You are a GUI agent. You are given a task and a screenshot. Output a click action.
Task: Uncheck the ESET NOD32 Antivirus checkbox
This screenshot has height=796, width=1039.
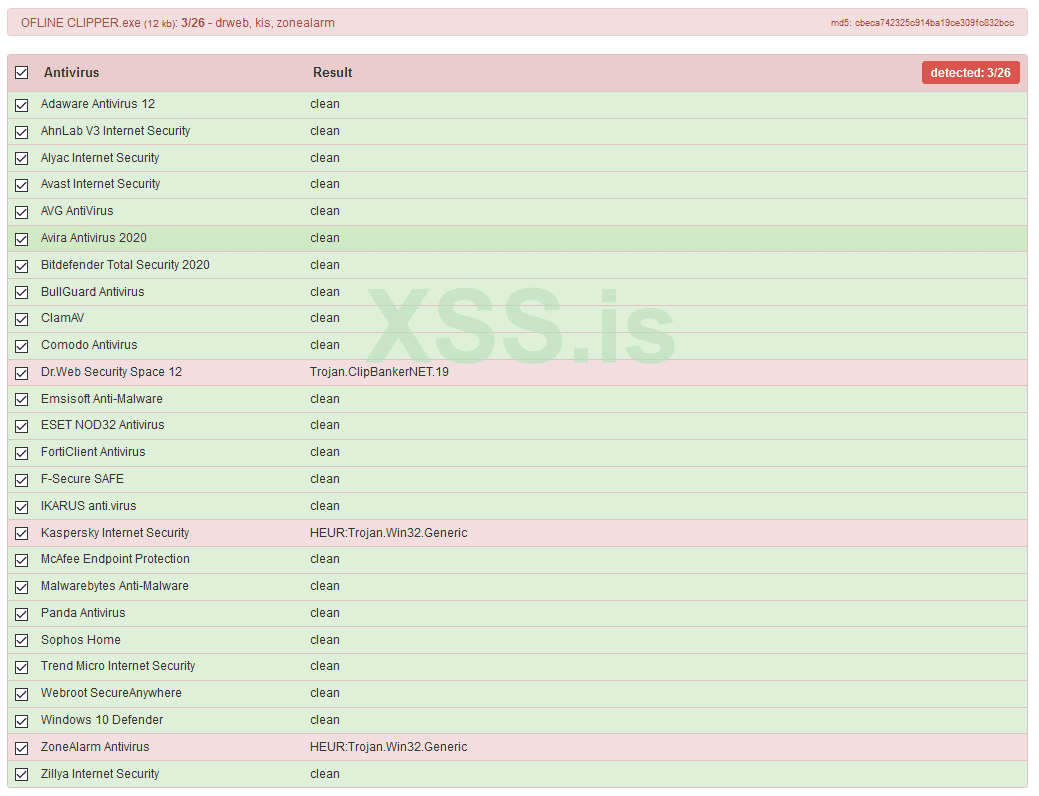tap(21, 426)
